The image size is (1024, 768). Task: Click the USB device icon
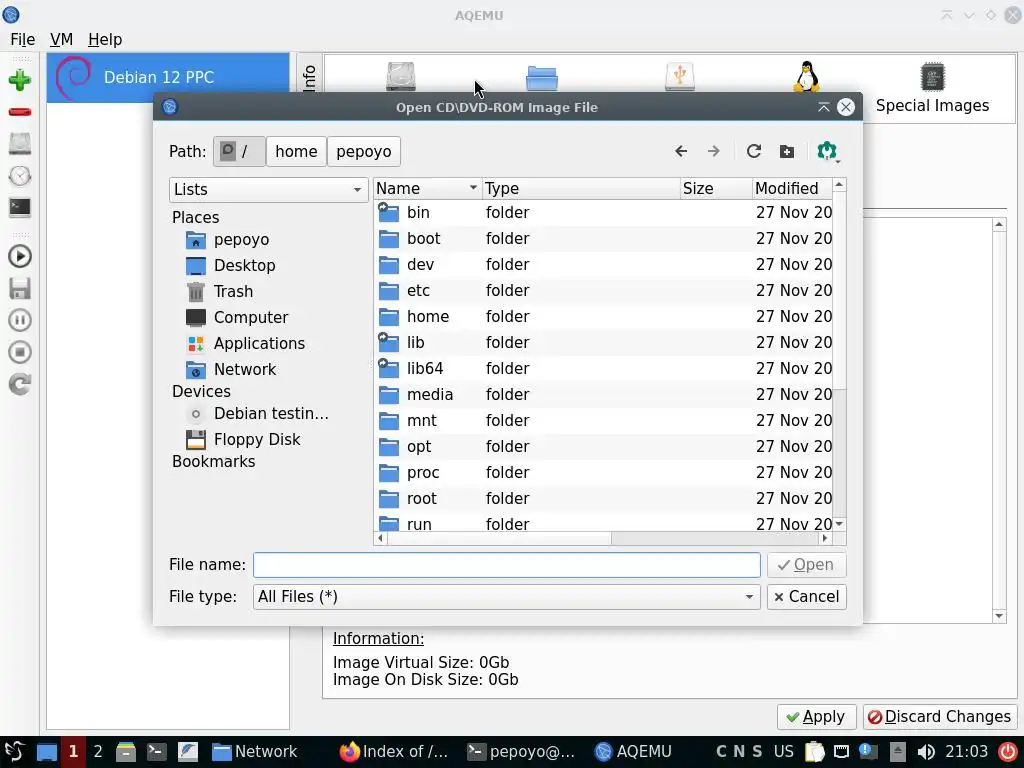(679, 76)
